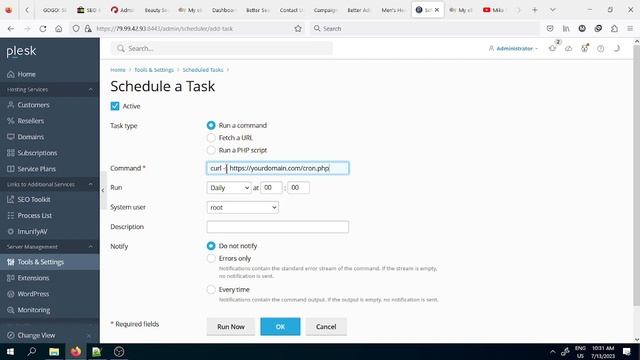
Task: Collapse Links to Additional Services section
Action: [91, 184]
